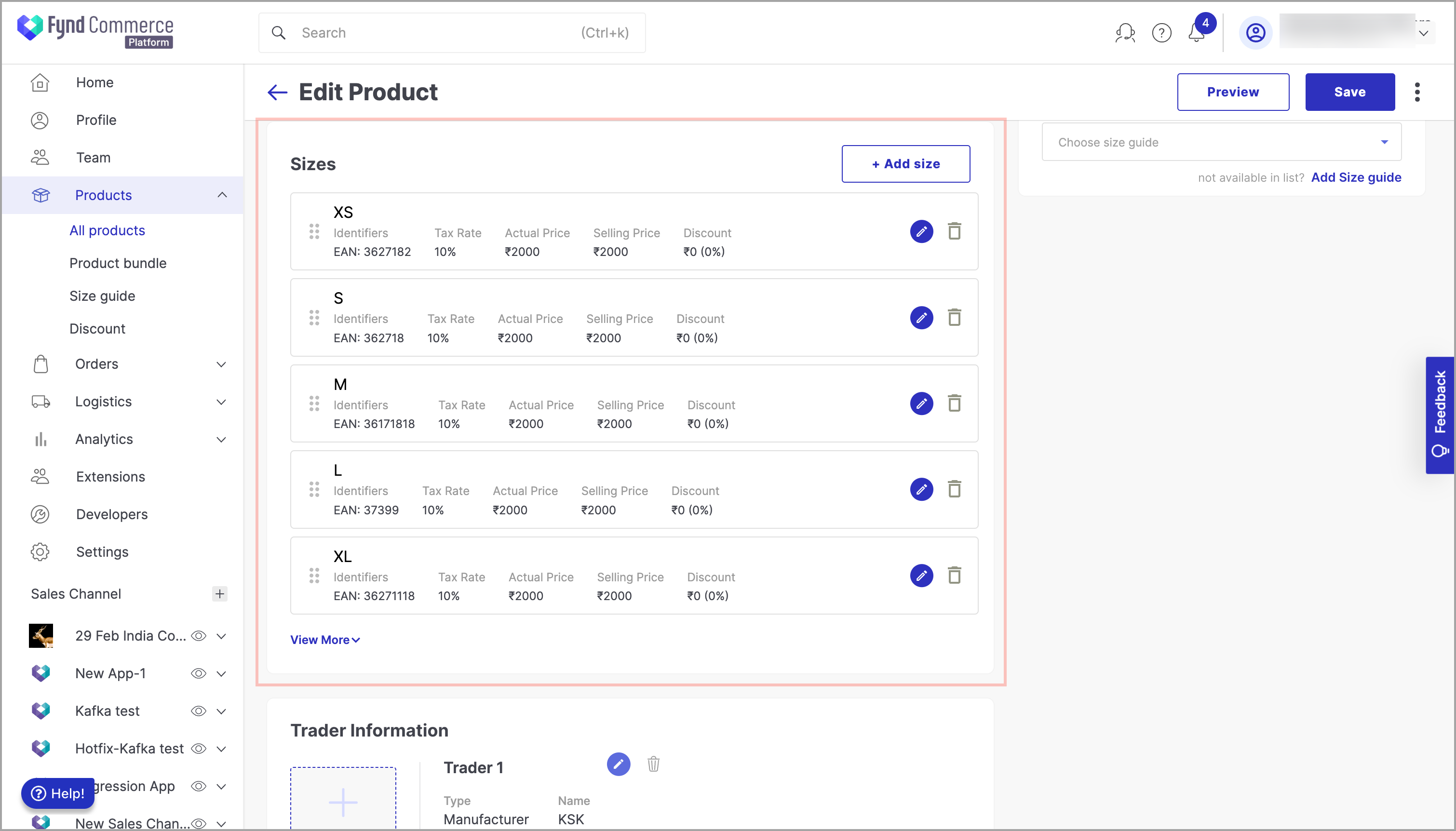The height and width of the screenshot is (831, 1456).
Task: Click the 29 Feb India Co channel thumbnail
Action: coord(41,636)
